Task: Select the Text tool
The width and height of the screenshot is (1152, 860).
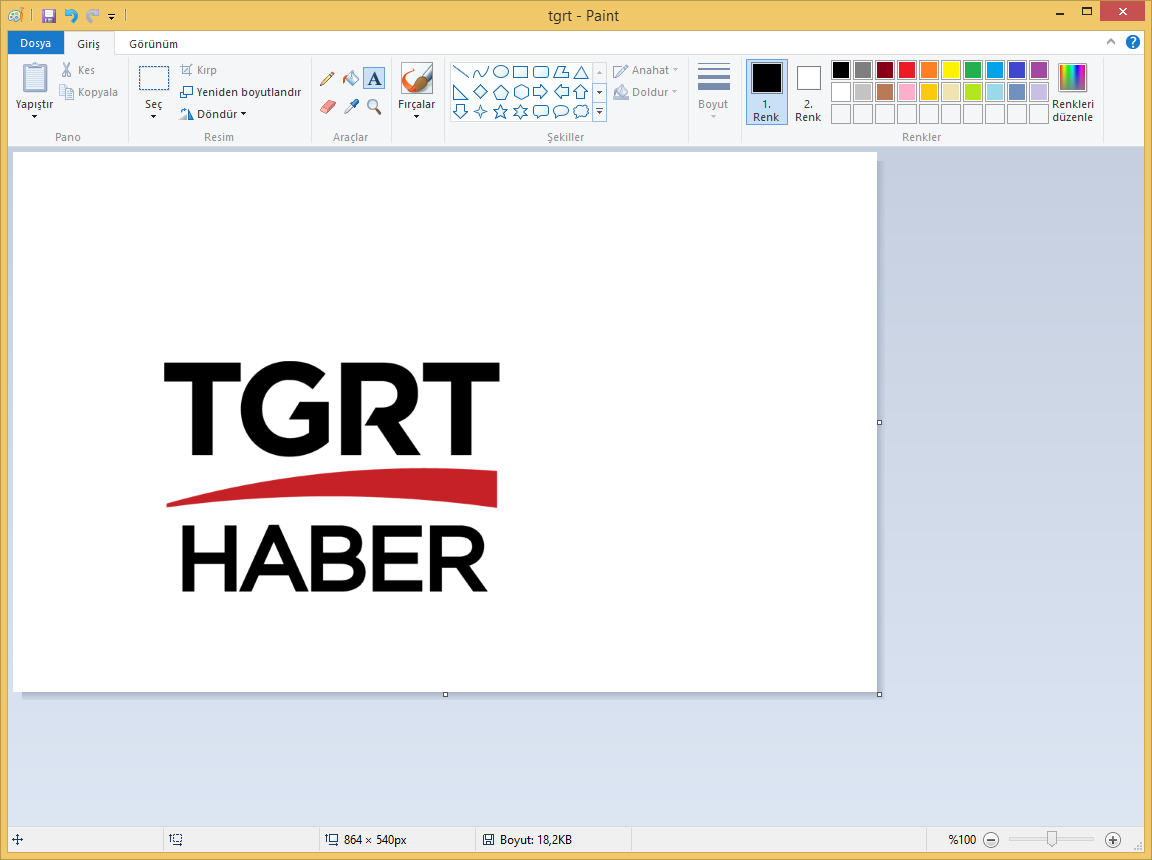Action: [374, 78]
